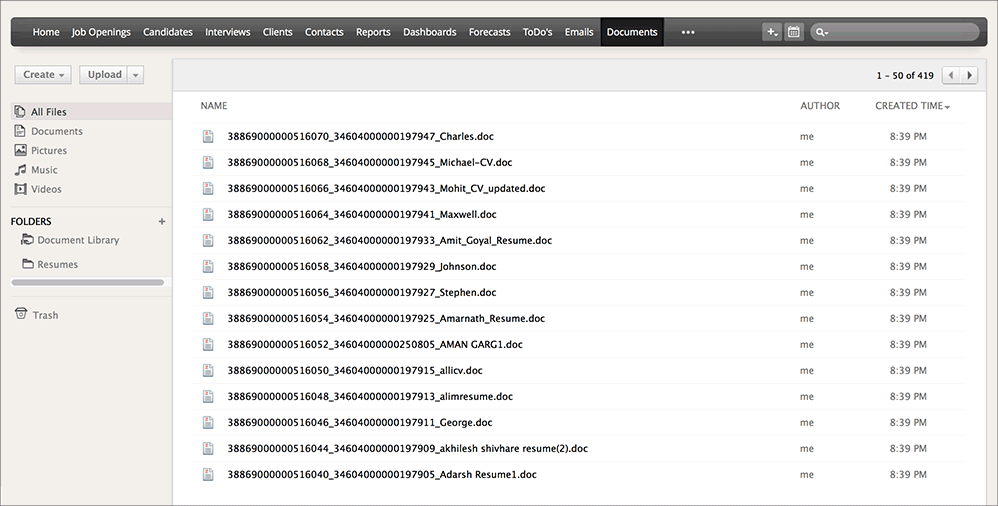Viewport: 998px width, 506px height.
Task: Click the file icon beside Charles.doc
Action: tap(208, 136)
